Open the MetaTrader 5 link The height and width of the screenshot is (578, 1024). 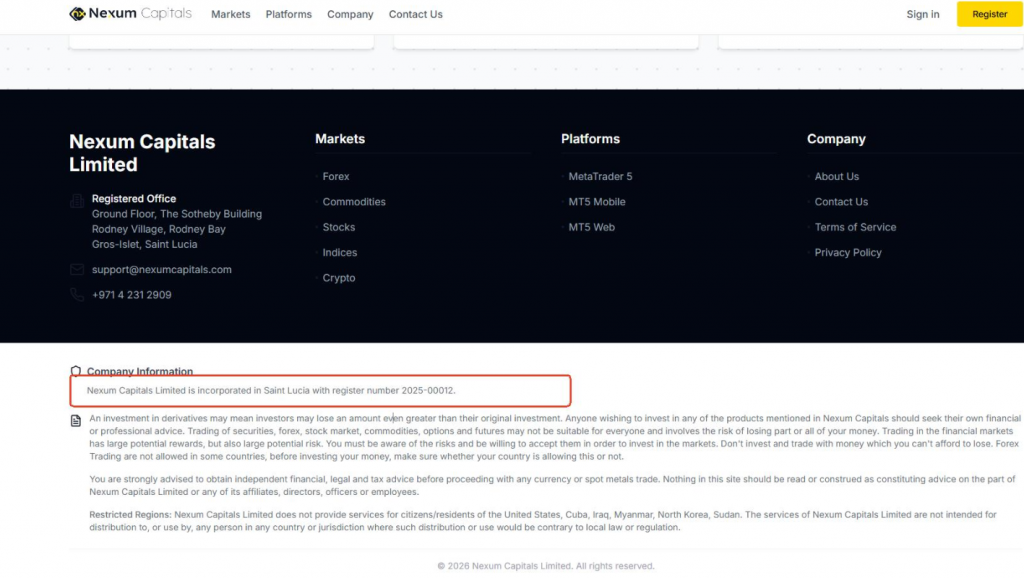point(600,176)
